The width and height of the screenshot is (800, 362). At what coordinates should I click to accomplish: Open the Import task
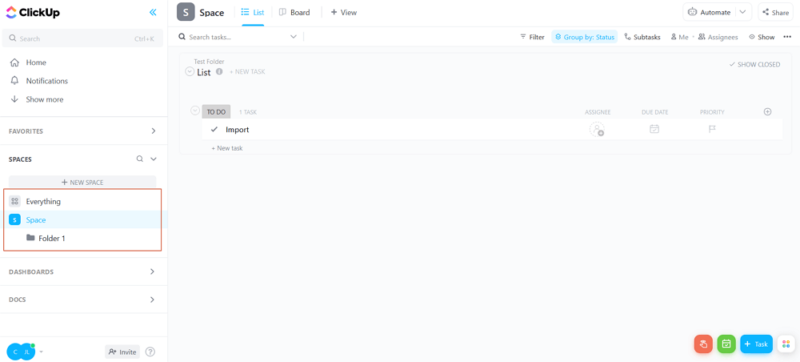tap(237, 130)
